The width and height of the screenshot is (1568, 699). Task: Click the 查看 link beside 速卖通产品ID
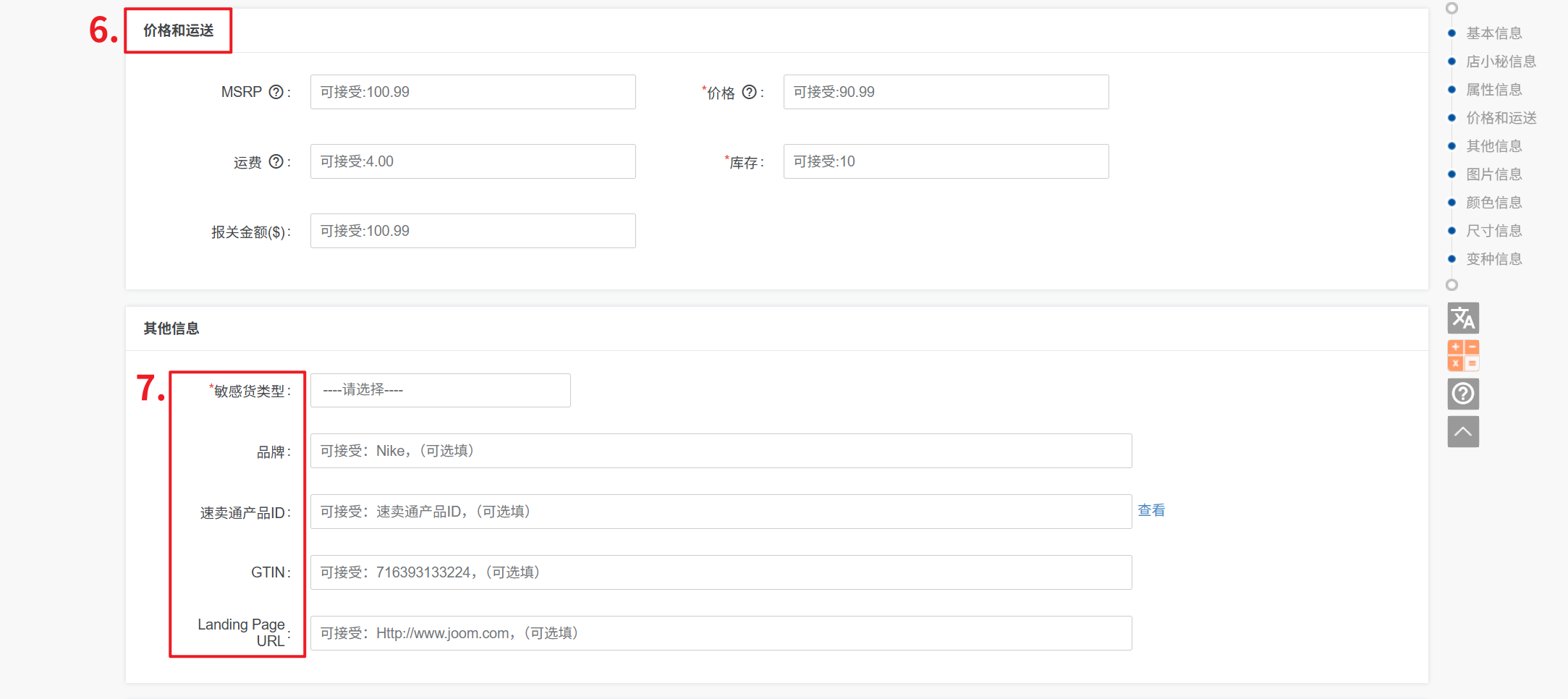coord(1150,510)
